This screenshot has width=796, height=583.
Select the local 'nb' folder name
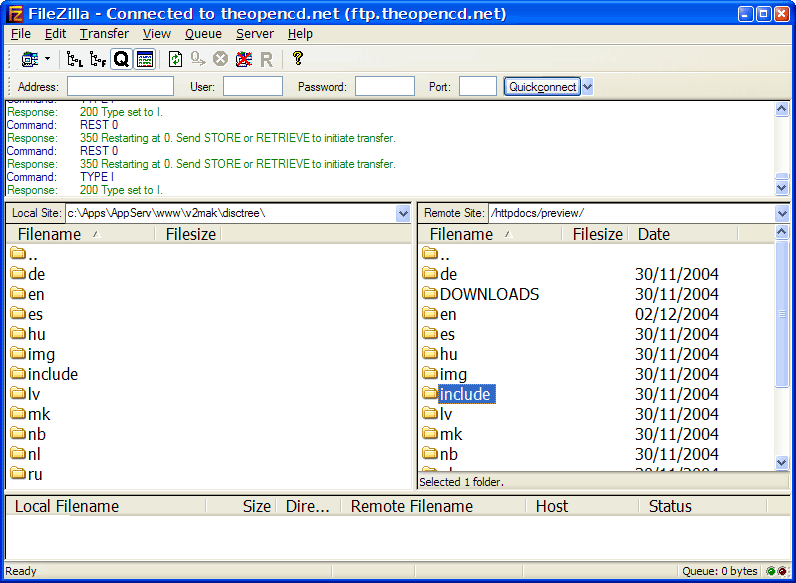coord(37,434)
